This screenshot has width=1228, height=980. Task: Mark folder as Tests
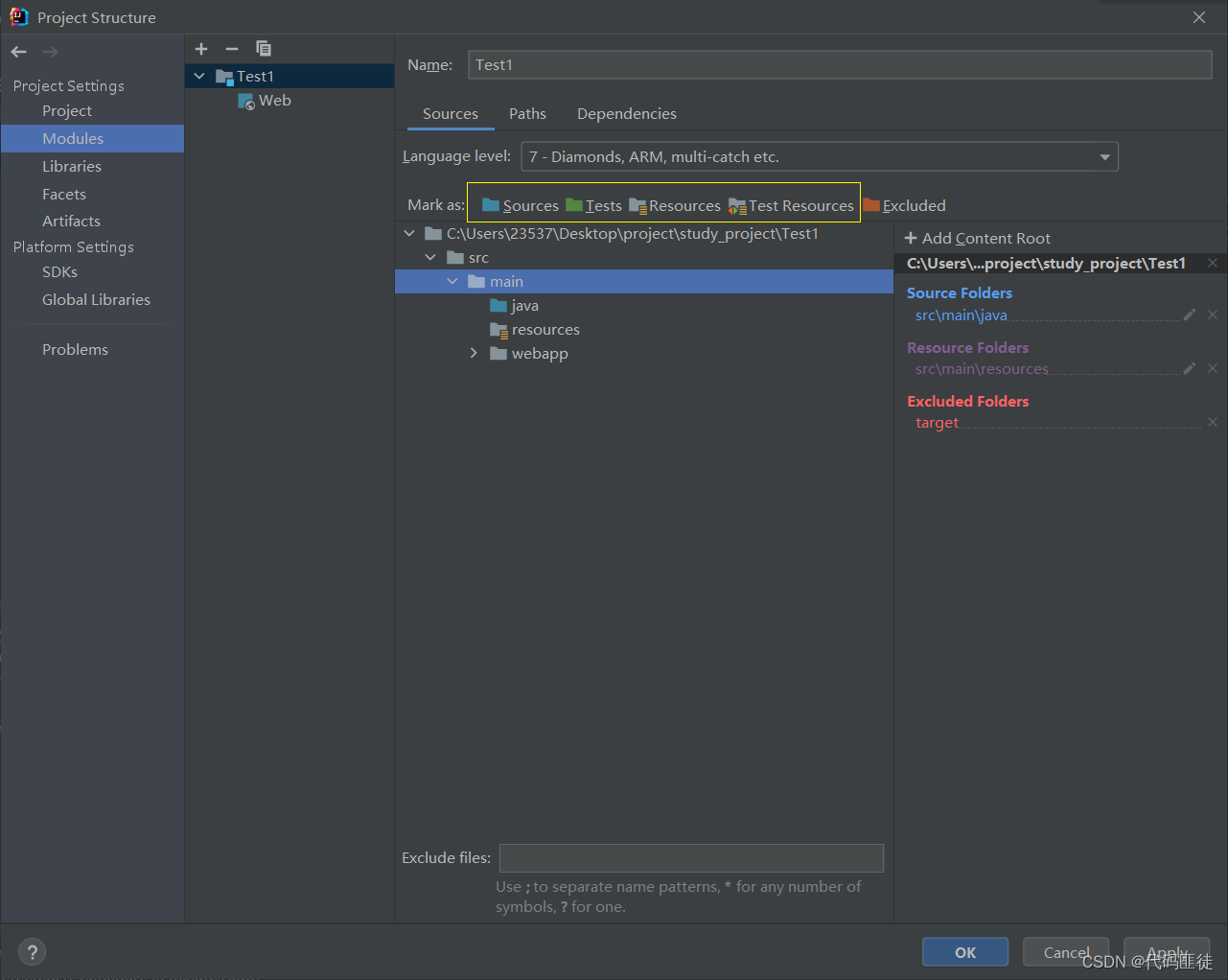click(593, 205)
